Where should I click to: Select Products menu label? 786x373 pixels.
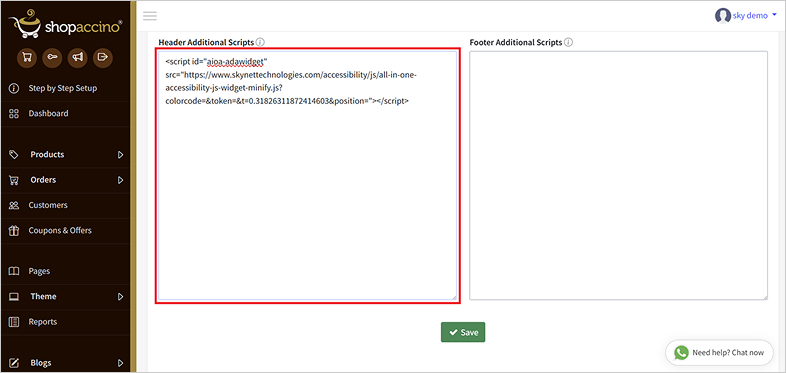47,154
